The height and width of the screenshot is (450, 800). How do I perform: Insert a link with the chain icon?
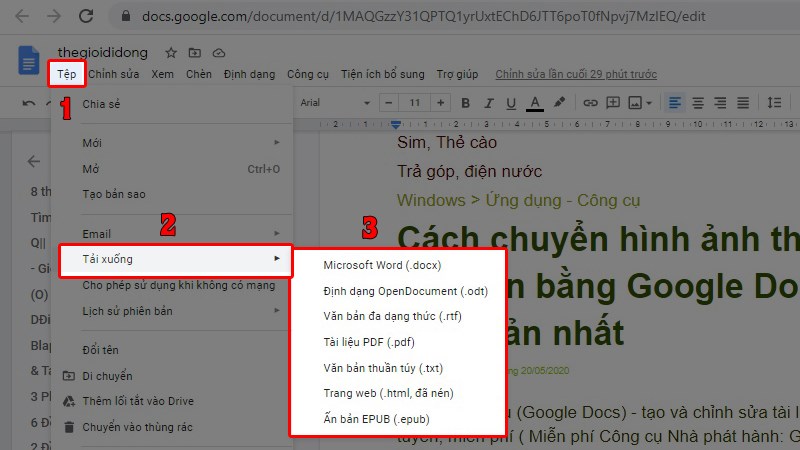point(590,103)
